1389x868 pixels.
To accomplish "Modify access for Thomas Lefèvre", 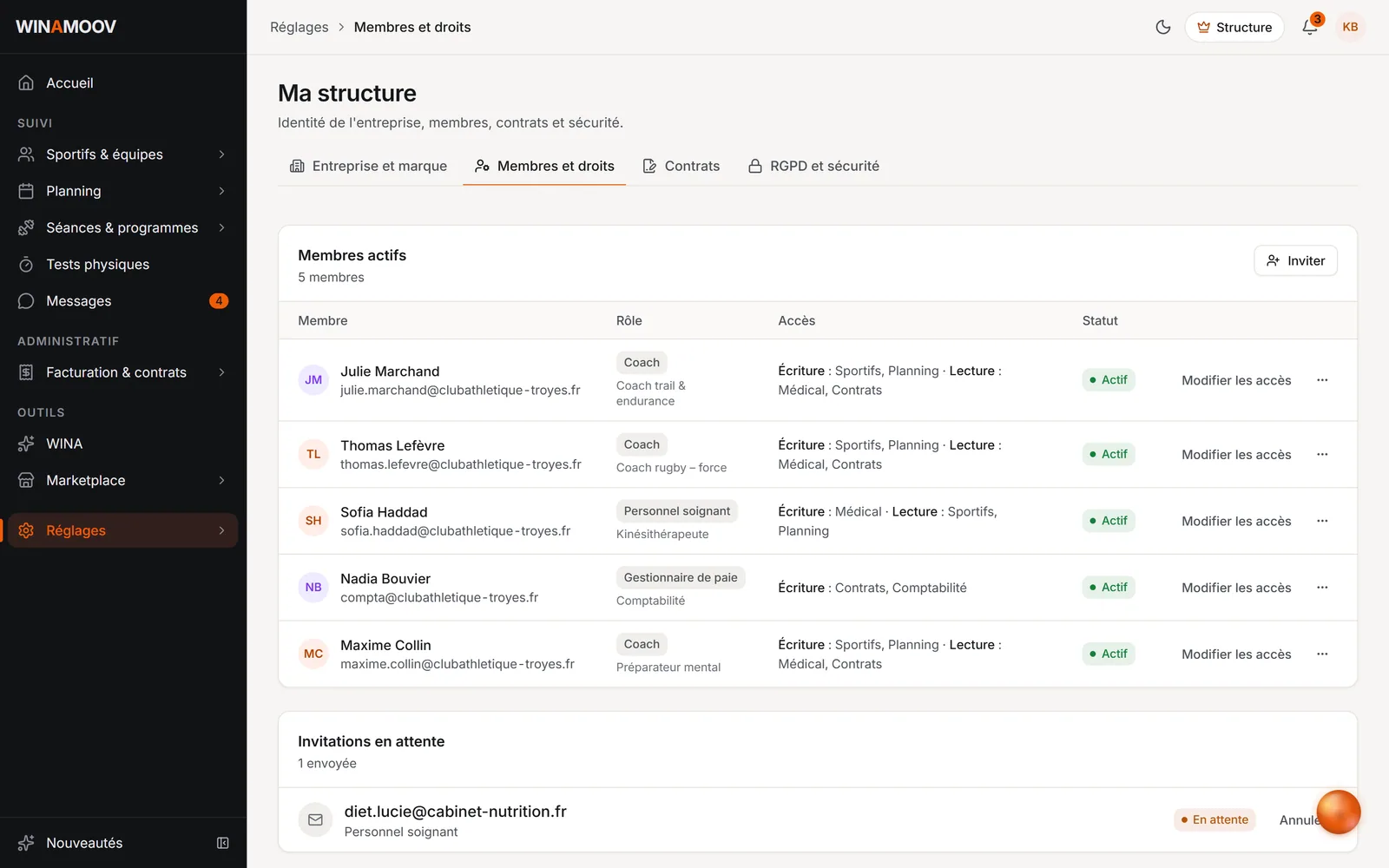I will (x=1236, y=454).
